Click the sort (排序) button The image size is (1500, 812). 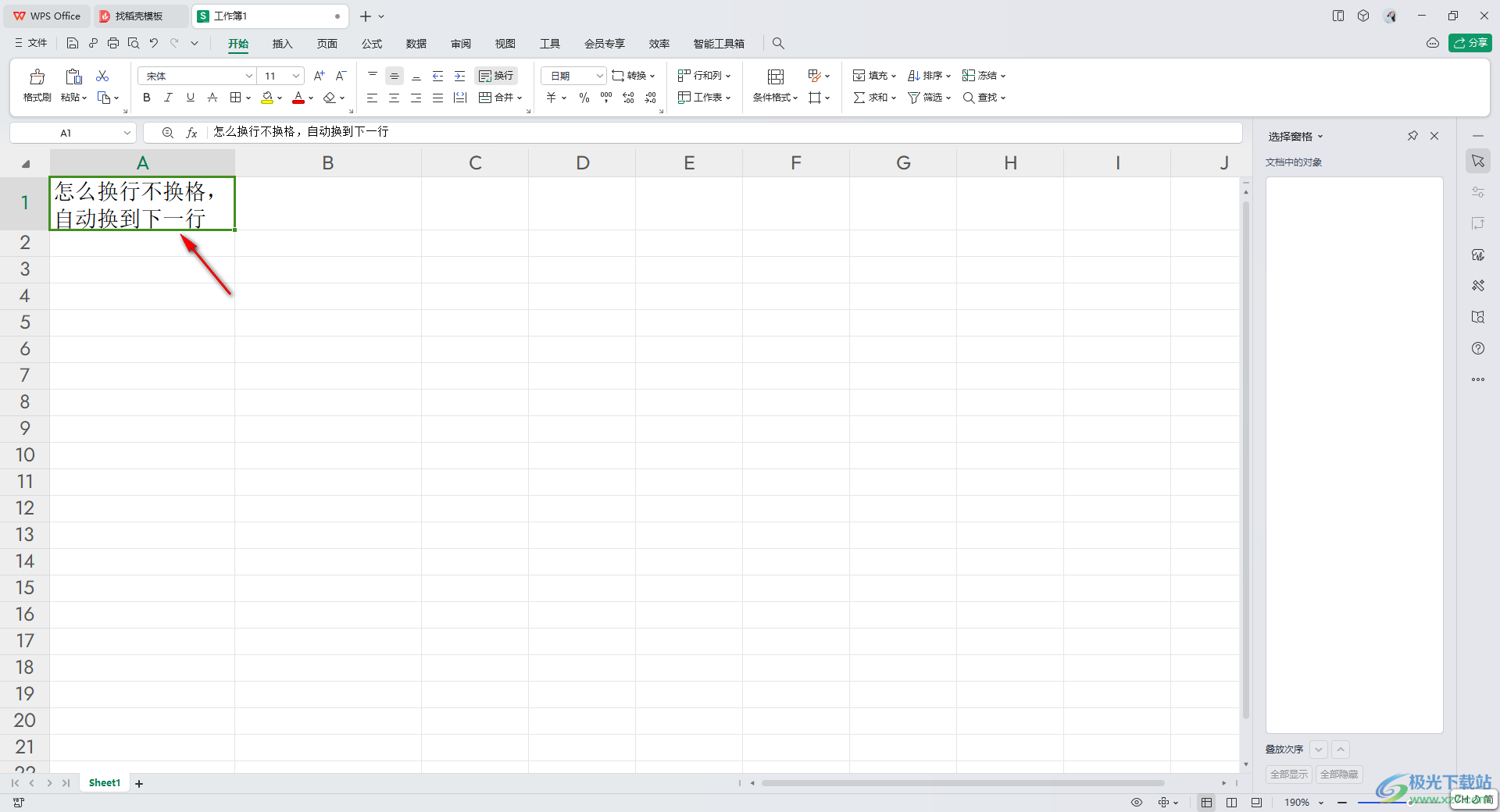tap(929, 76)
